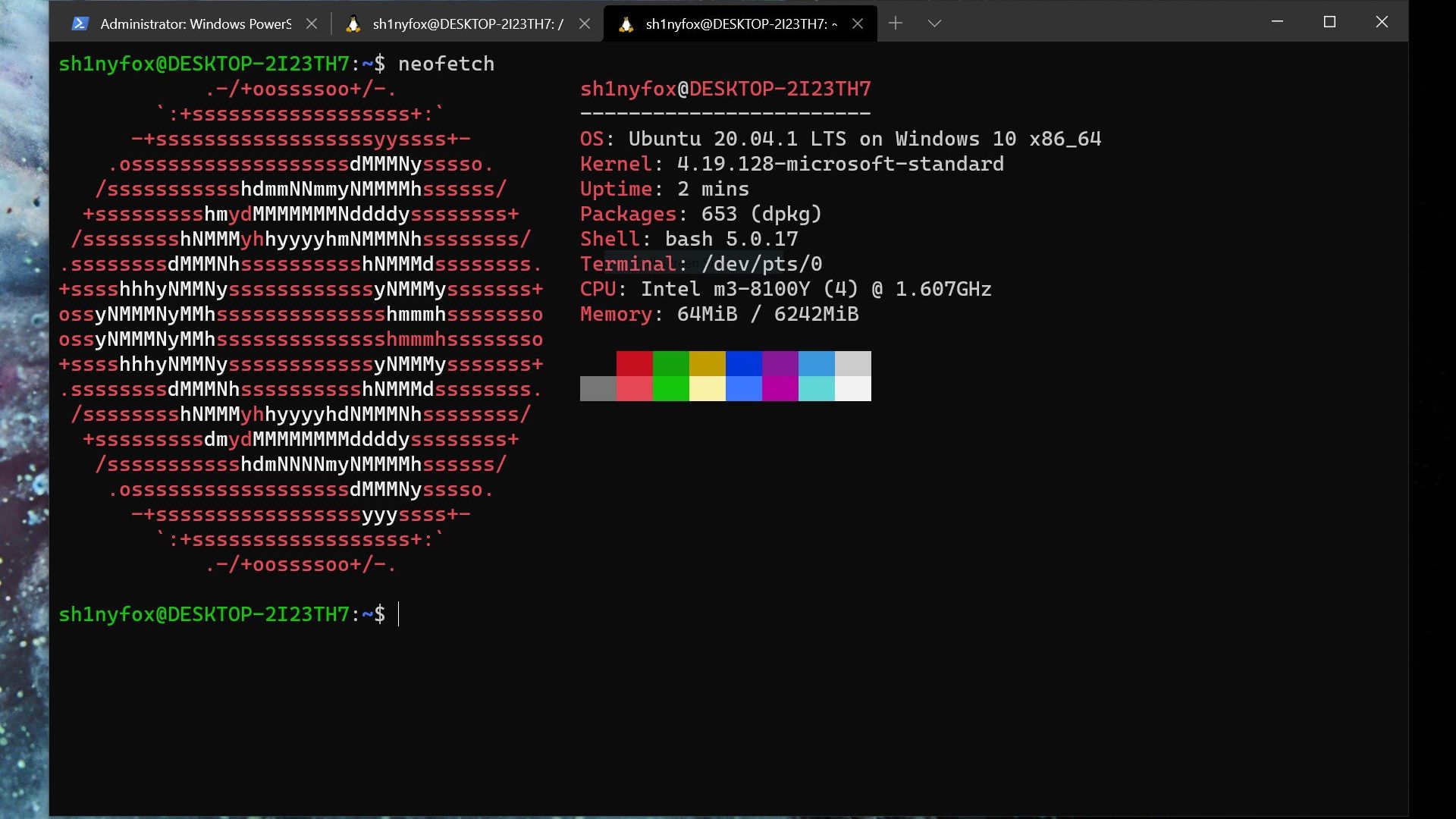Open a new tab with plus button
The width and height of the screenshot is (1456, 819).
click(895, 24)
